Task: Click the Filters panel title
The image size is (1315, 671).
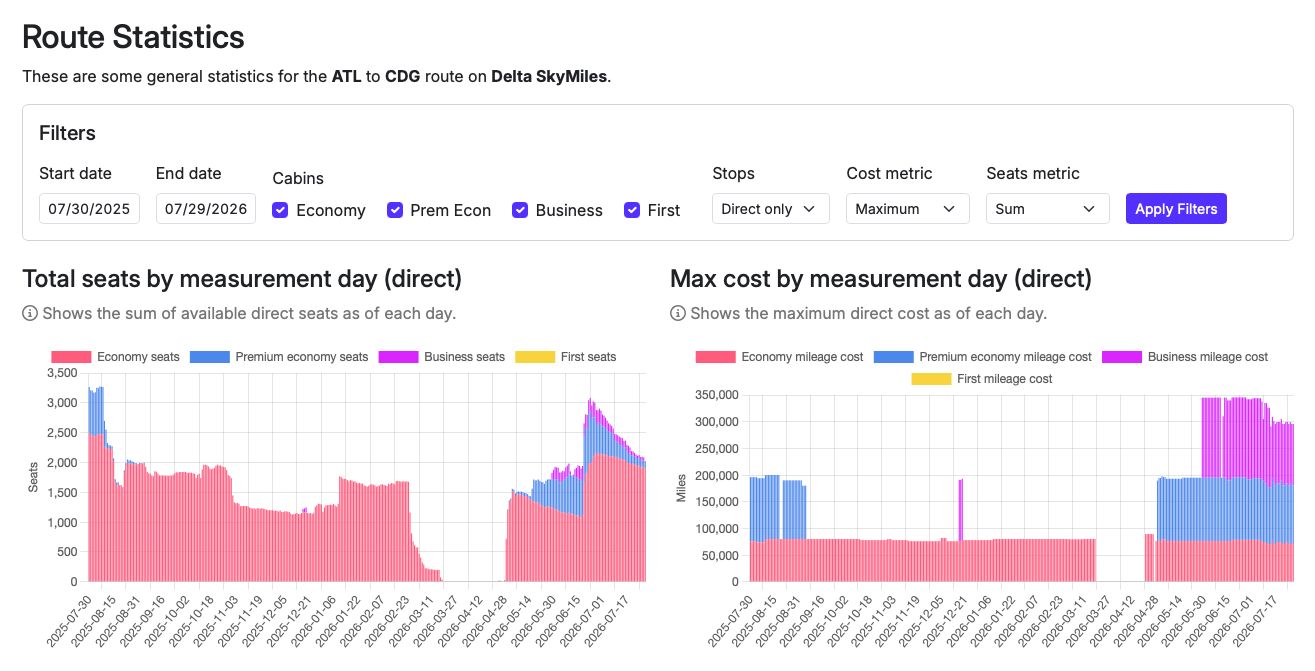Action: 67,133
